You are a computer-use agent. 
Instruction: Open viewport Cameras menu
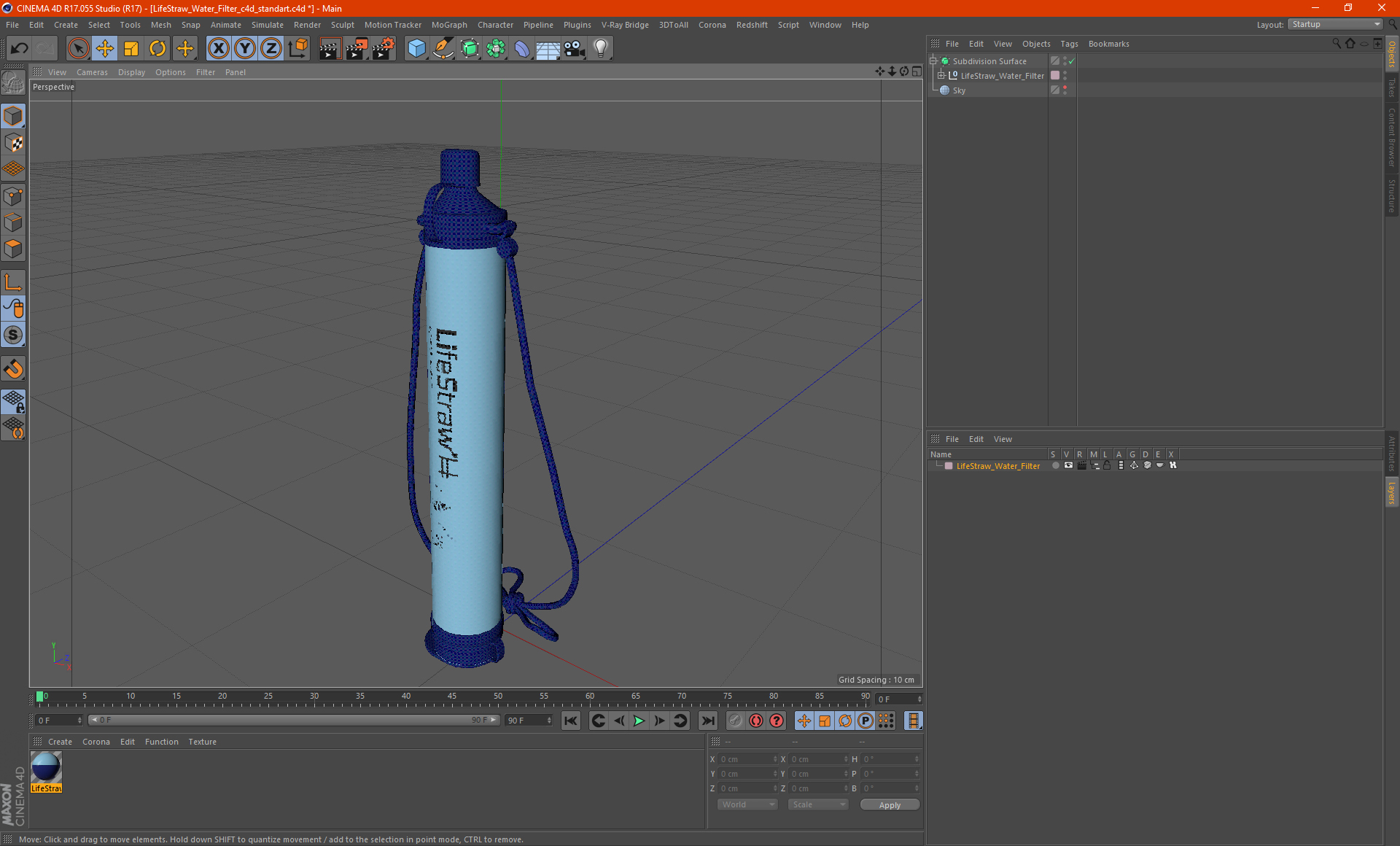92,72
